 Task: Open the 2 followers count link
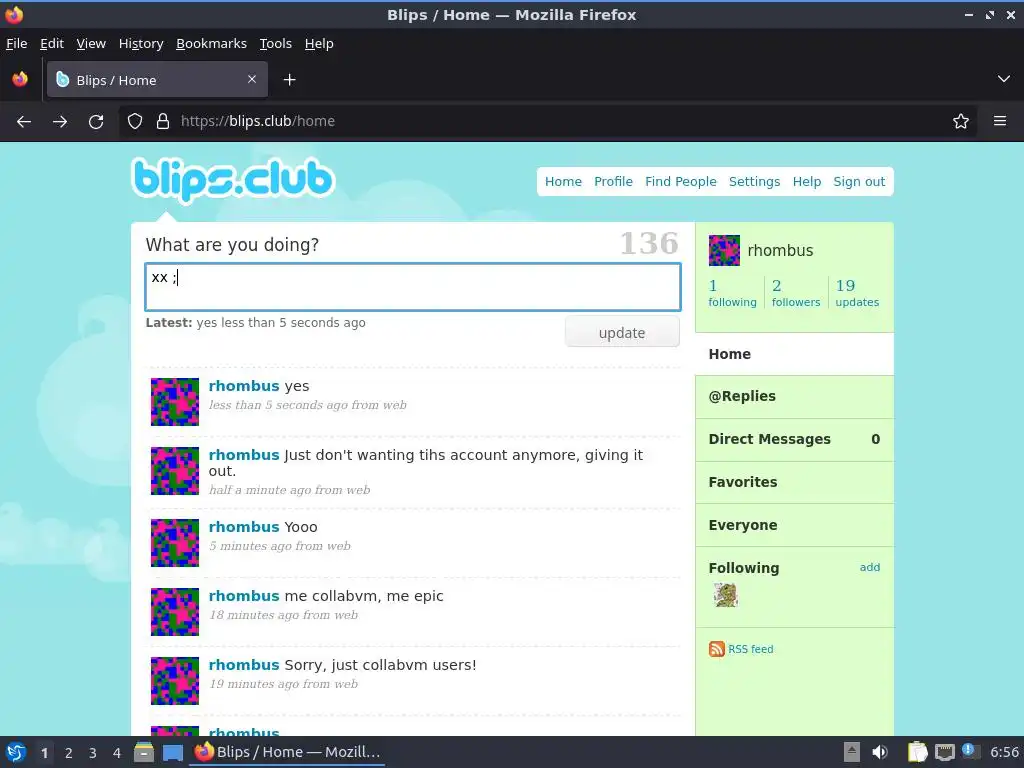(795, 293)
